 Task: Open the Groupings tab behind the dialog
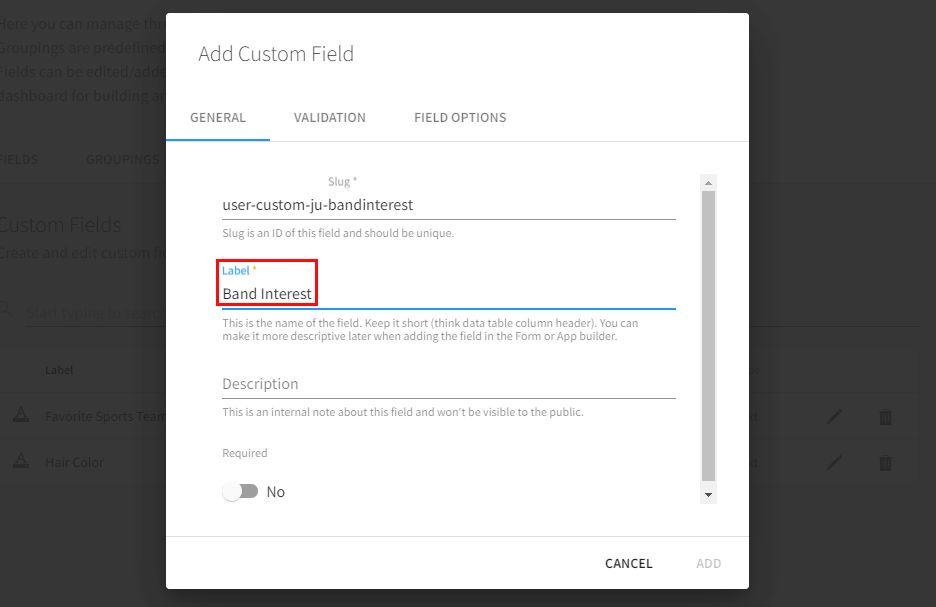tap(122, 159)
